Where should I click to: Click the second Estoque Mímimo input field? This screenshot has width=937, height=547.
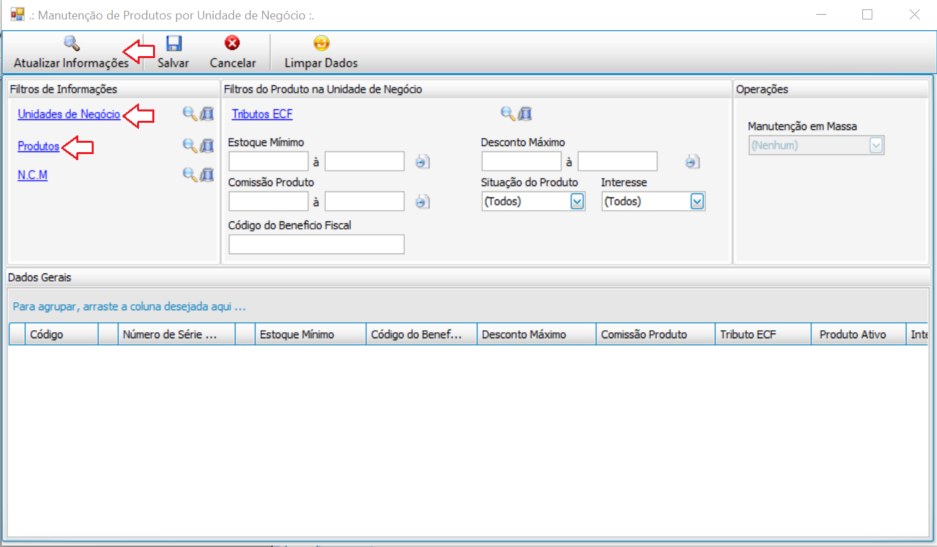click(x=365, y=161)
